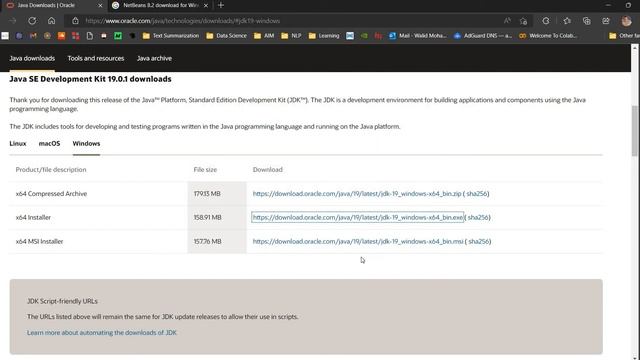Click the address bar URL field
The height and width of the screenshot is (360, 640).
[x=286, y=21]
